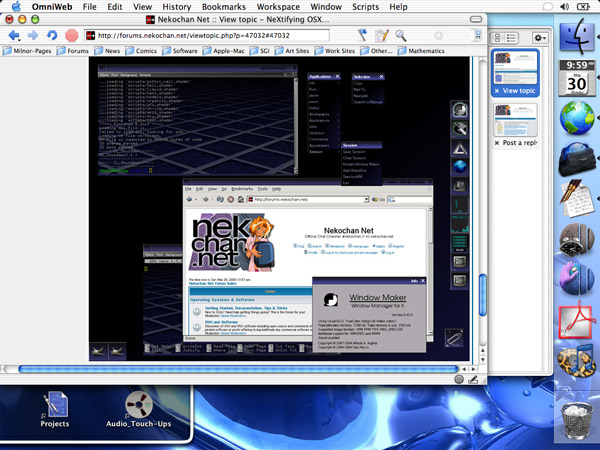Toggle the toolbar with the title bar pill
The width and height of the screenshot is (600, 450).
click(x=476, y=20)
